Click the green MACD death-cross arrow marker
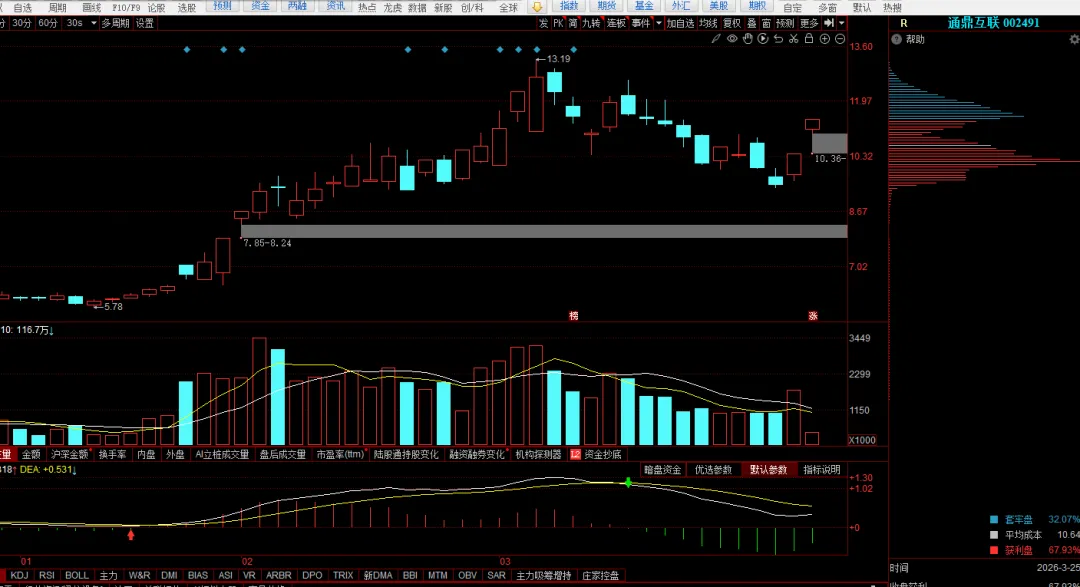Viewport: 1080px width, 587px height. pos(628,482)
